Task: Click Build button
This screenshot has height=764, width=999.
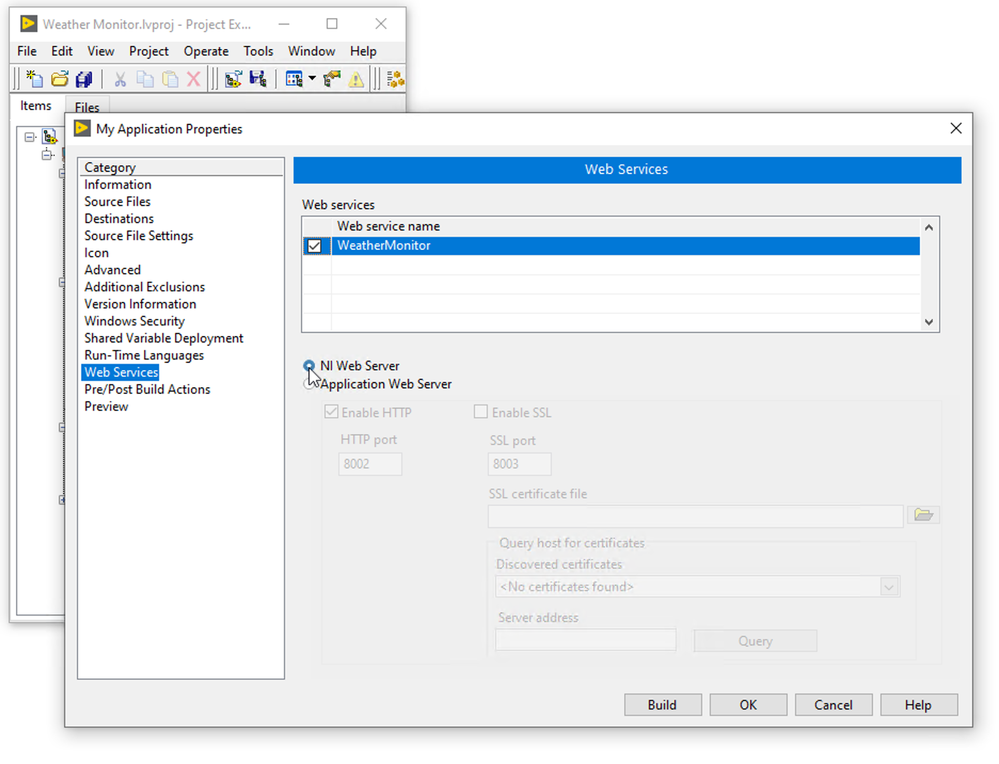Action: pos(663,705)
